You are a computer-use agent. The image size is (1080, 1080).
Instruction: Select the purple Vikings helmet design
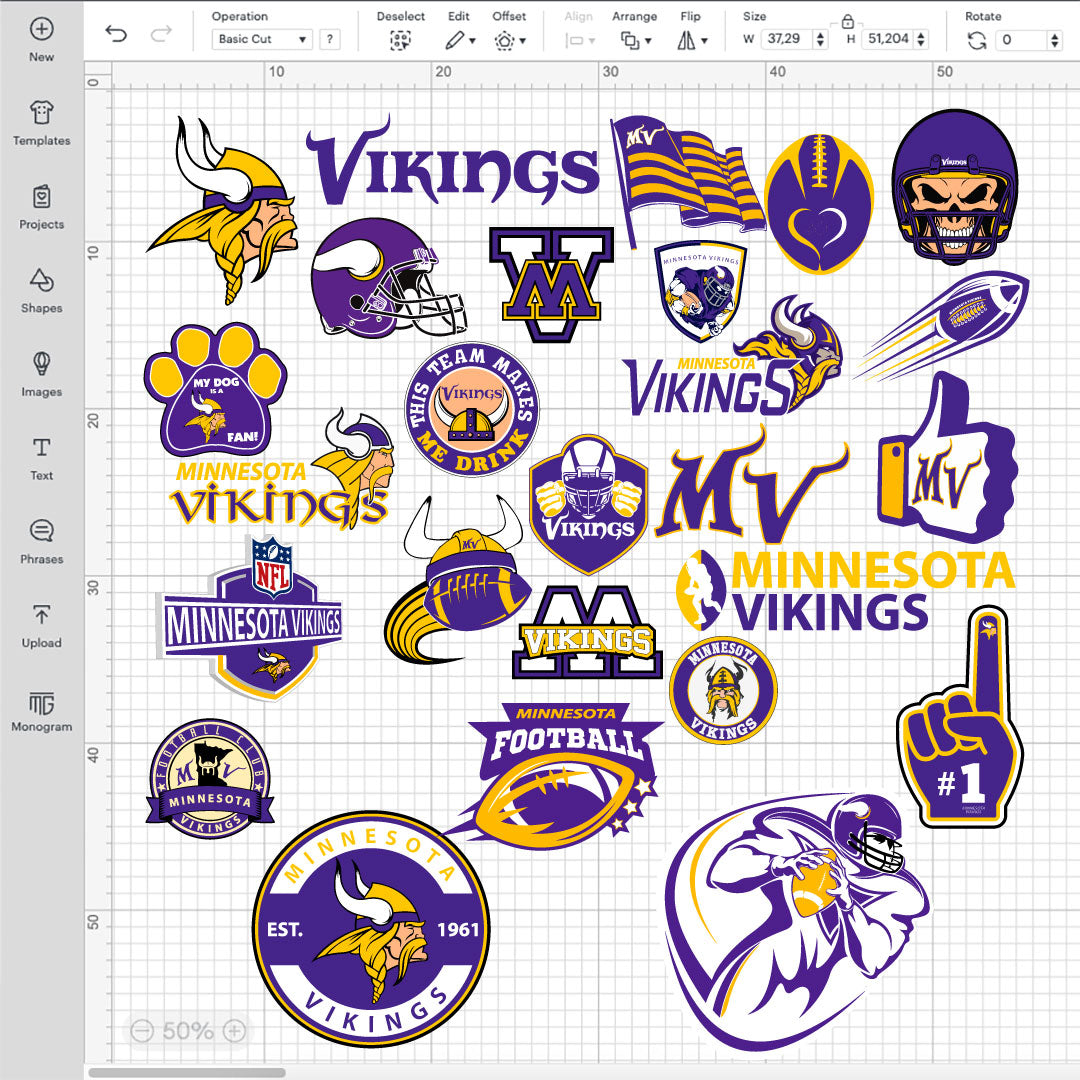388,278
